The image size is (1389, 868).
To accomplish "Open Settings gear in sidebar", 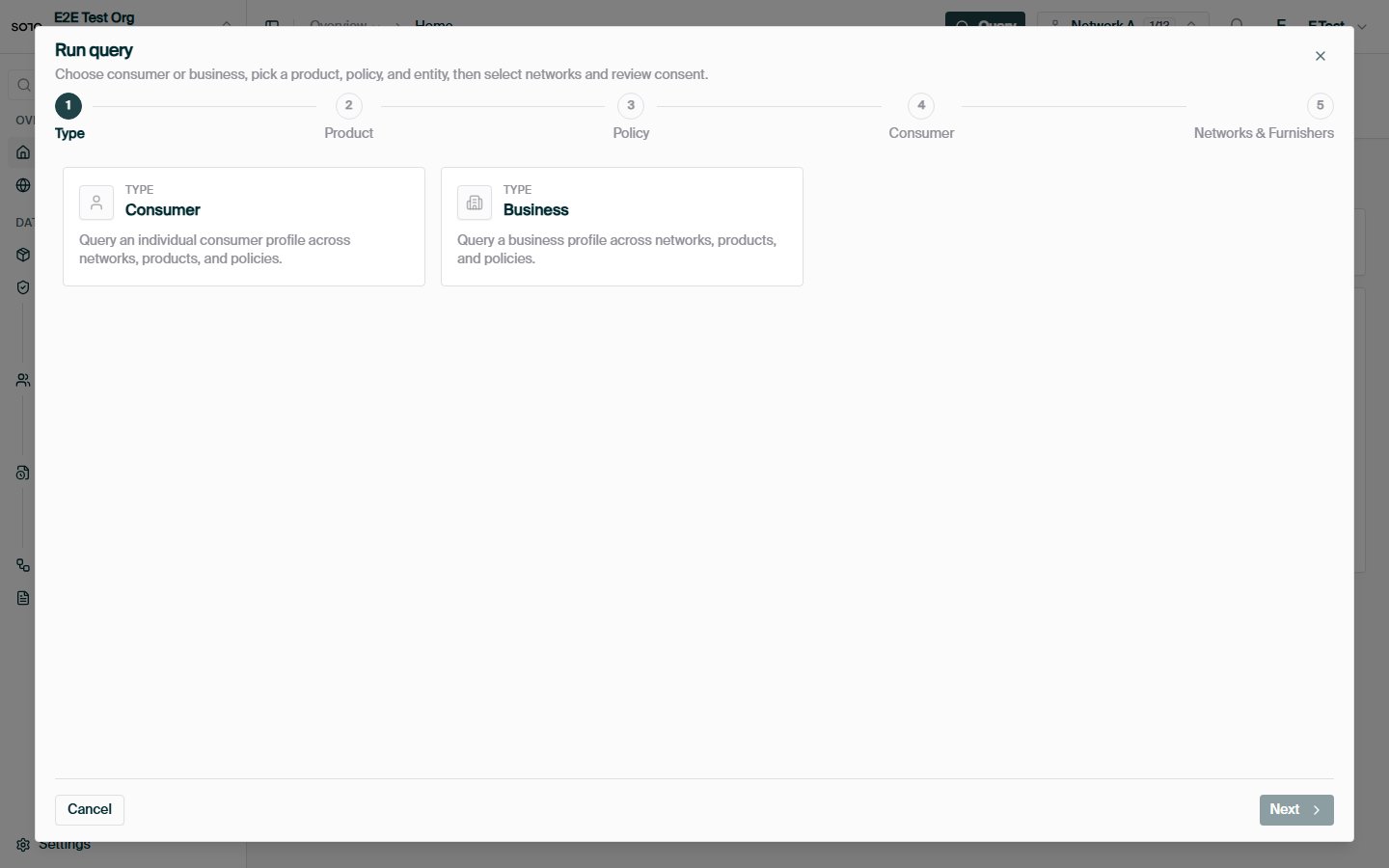I will click(x=23, y=845).
